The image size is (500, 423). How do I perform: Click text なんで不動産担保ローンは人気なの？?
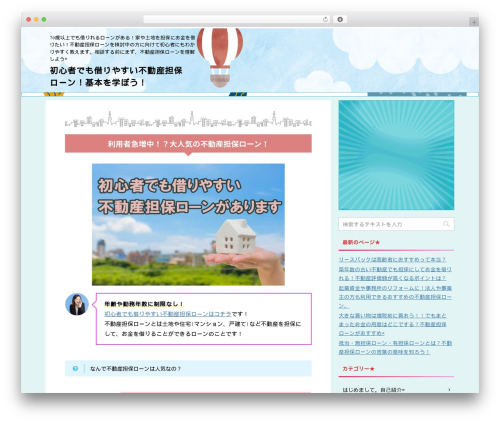tap(135, 369)
